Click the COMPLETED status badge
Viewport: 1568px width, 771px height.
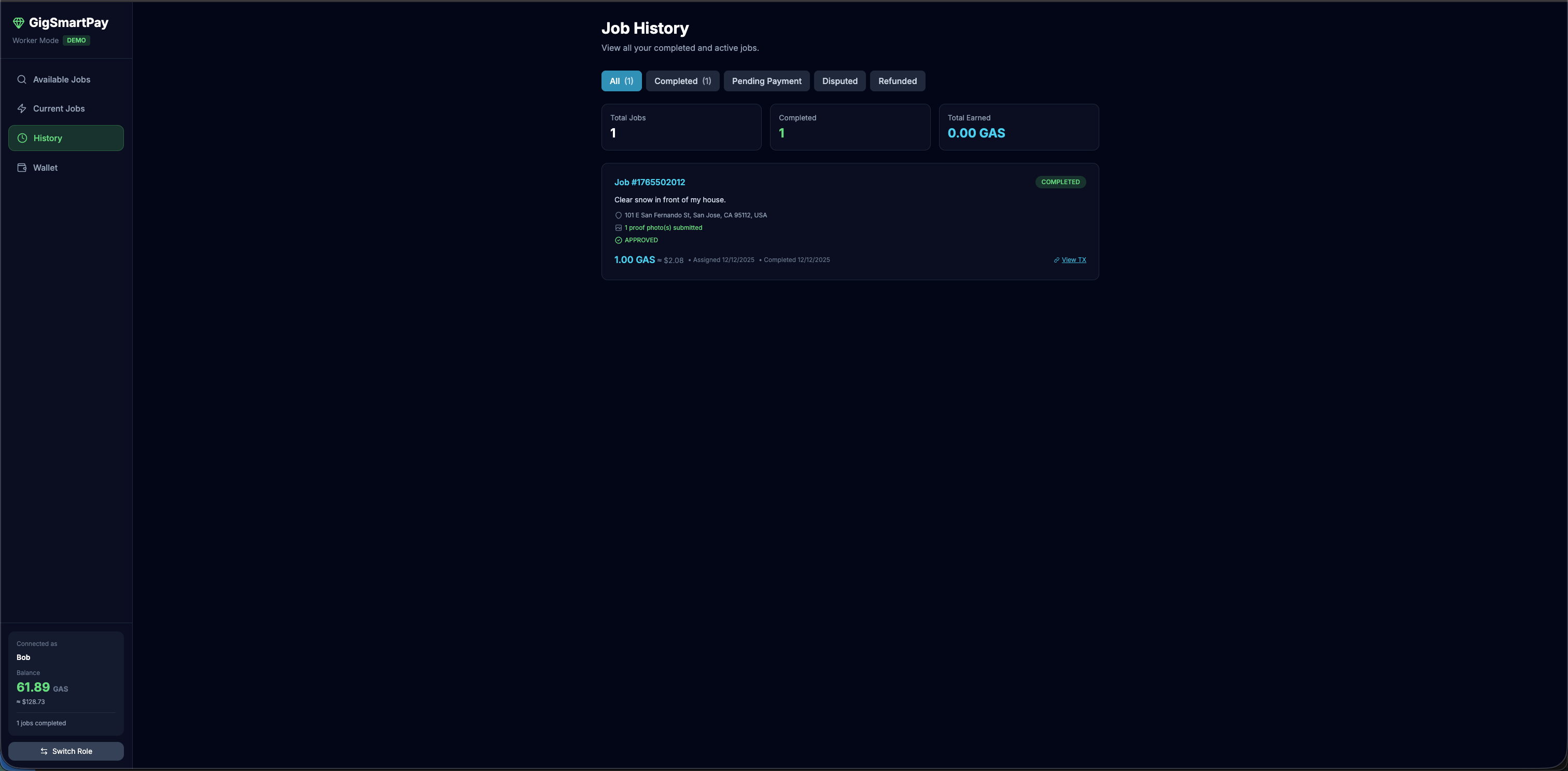click(x=1060, y=182)
